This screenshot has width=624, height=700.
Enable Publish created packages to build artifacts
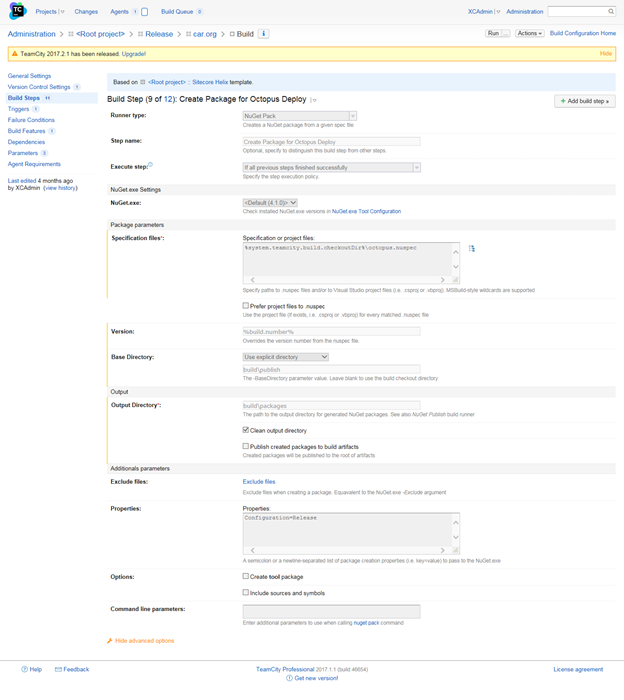pos(245,446)
